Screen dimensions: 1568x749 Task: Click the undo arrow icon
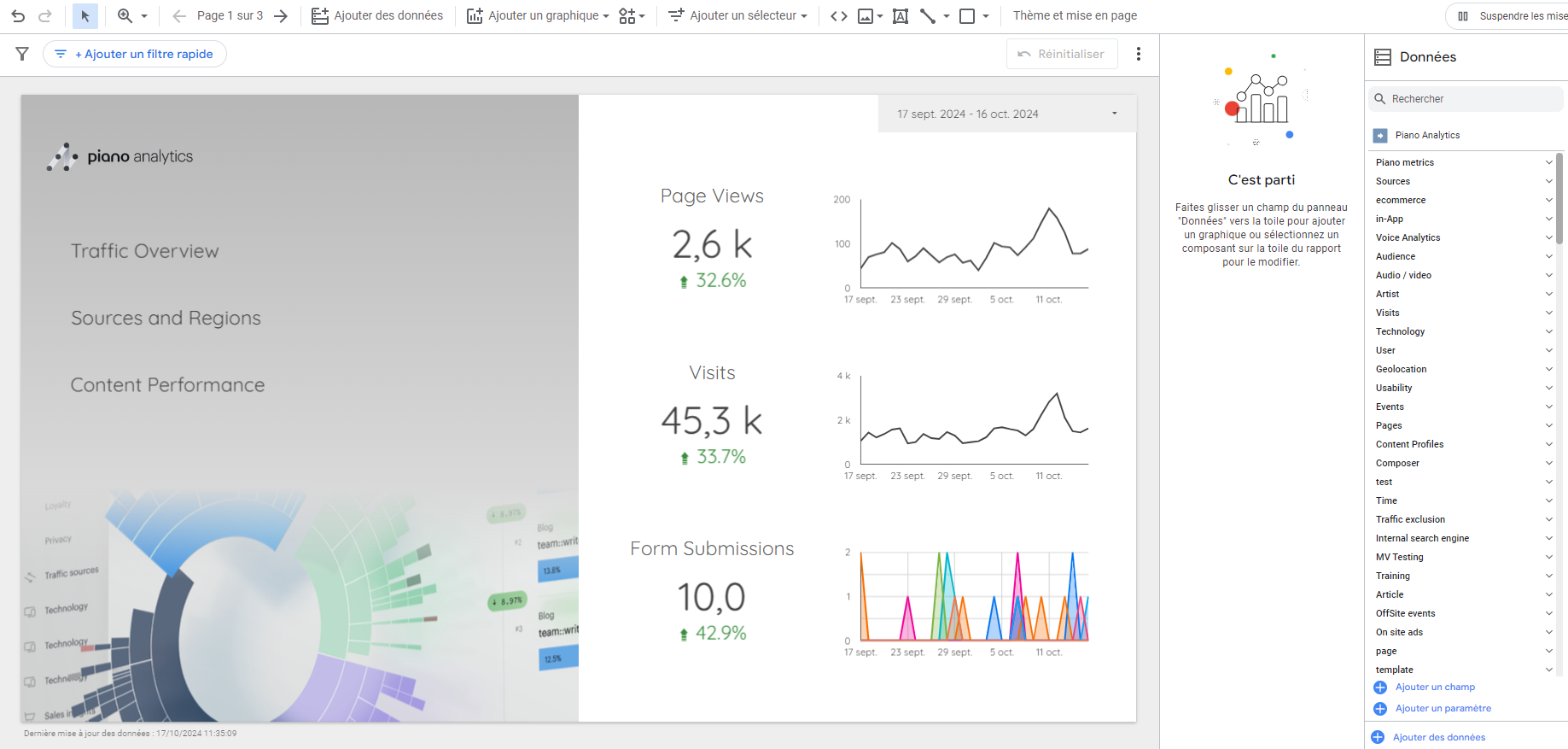[x=18, y=15]
